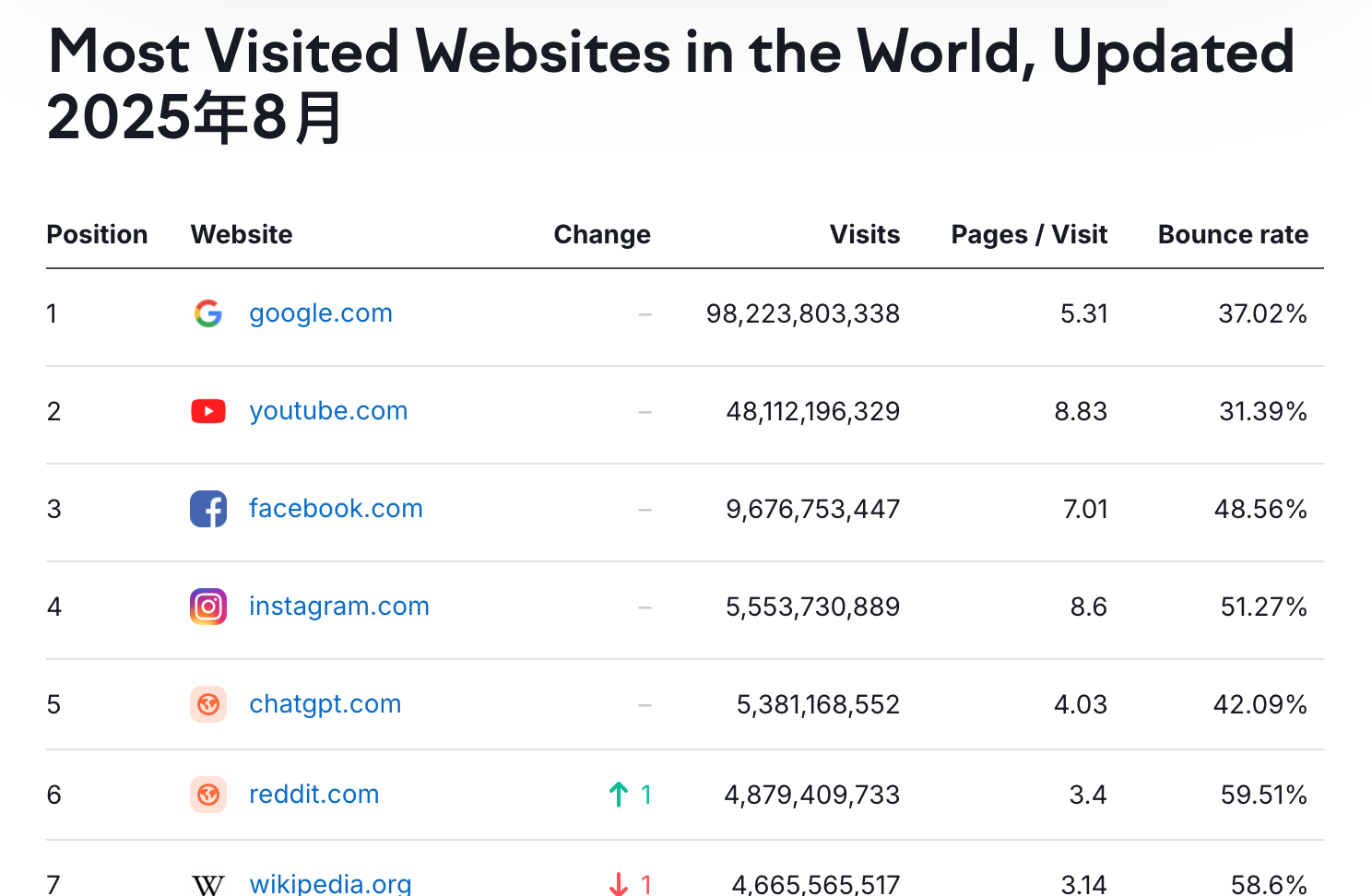Click the Instagram camera icon
Image resolution: width=1372 pixels, height=896 pixels.
coord(208,607)
